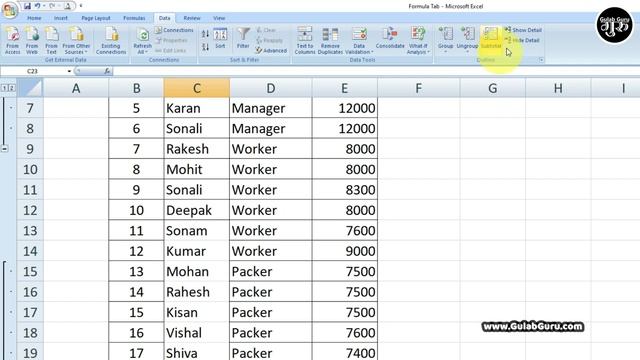The image size is (640, 360).
Task: Sort Z to A descending
Action: 205,47
